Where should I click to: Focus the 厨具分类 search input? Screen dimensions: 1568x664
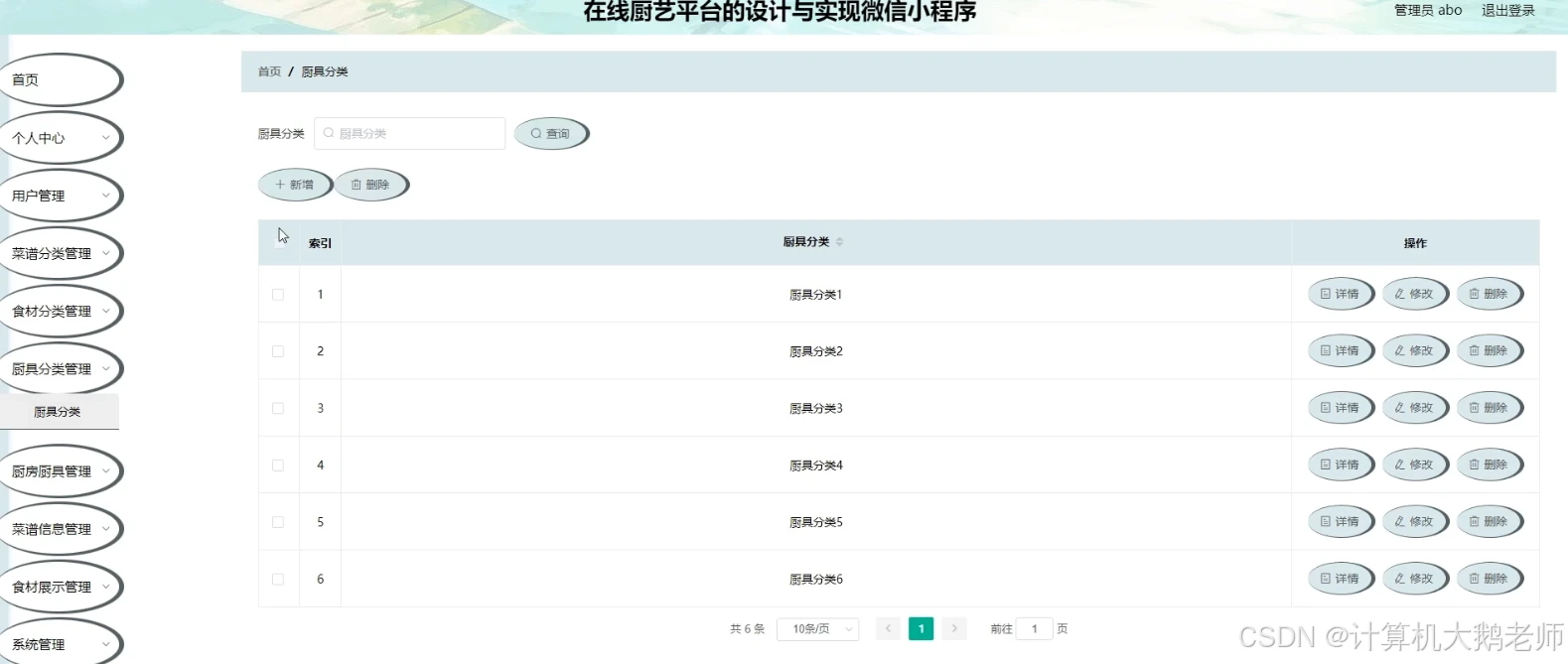click(409, 133)
